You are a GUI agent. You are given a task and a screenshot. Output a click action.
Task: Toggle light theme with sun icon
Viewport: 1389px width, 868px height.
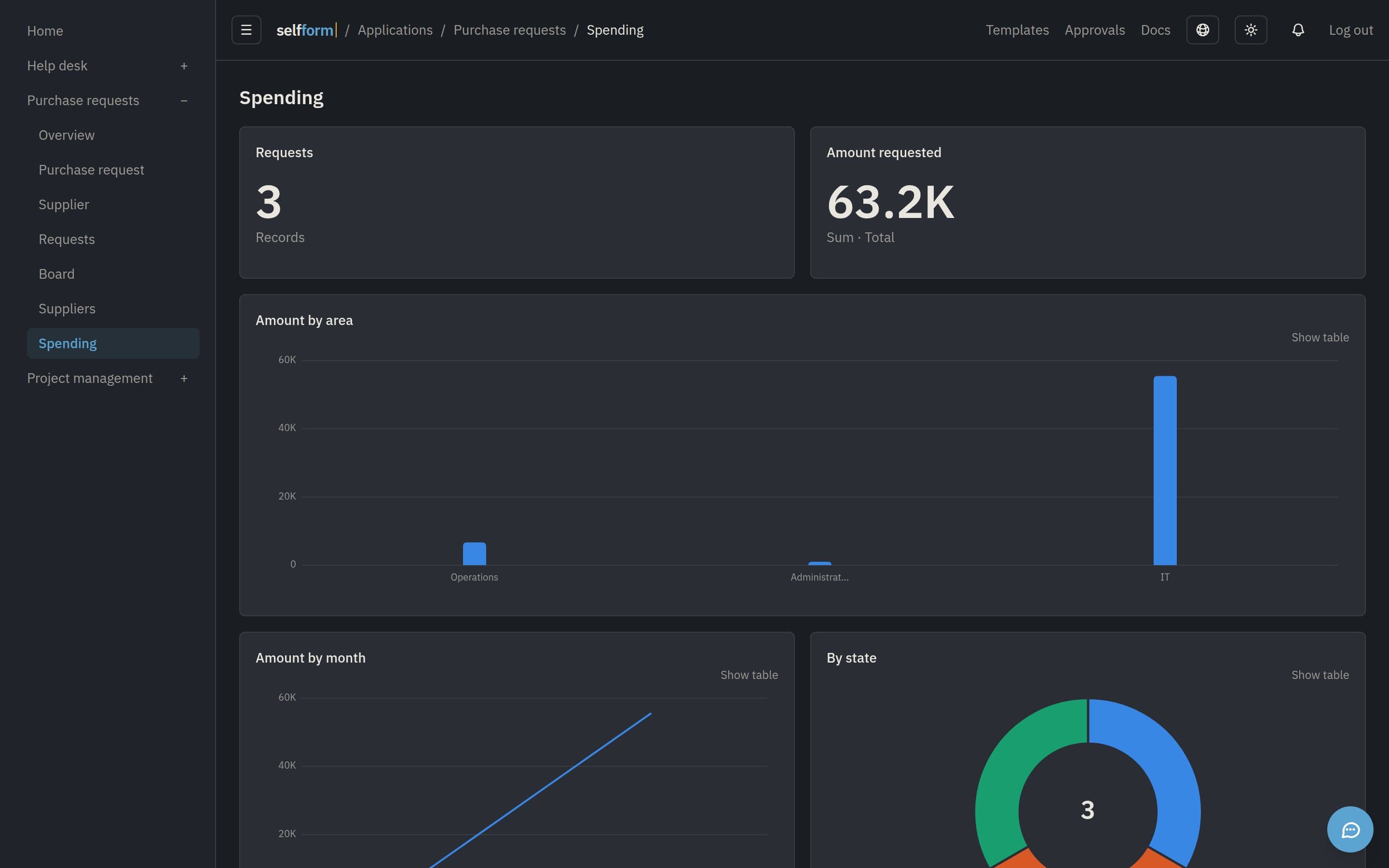pos(1251,30)
